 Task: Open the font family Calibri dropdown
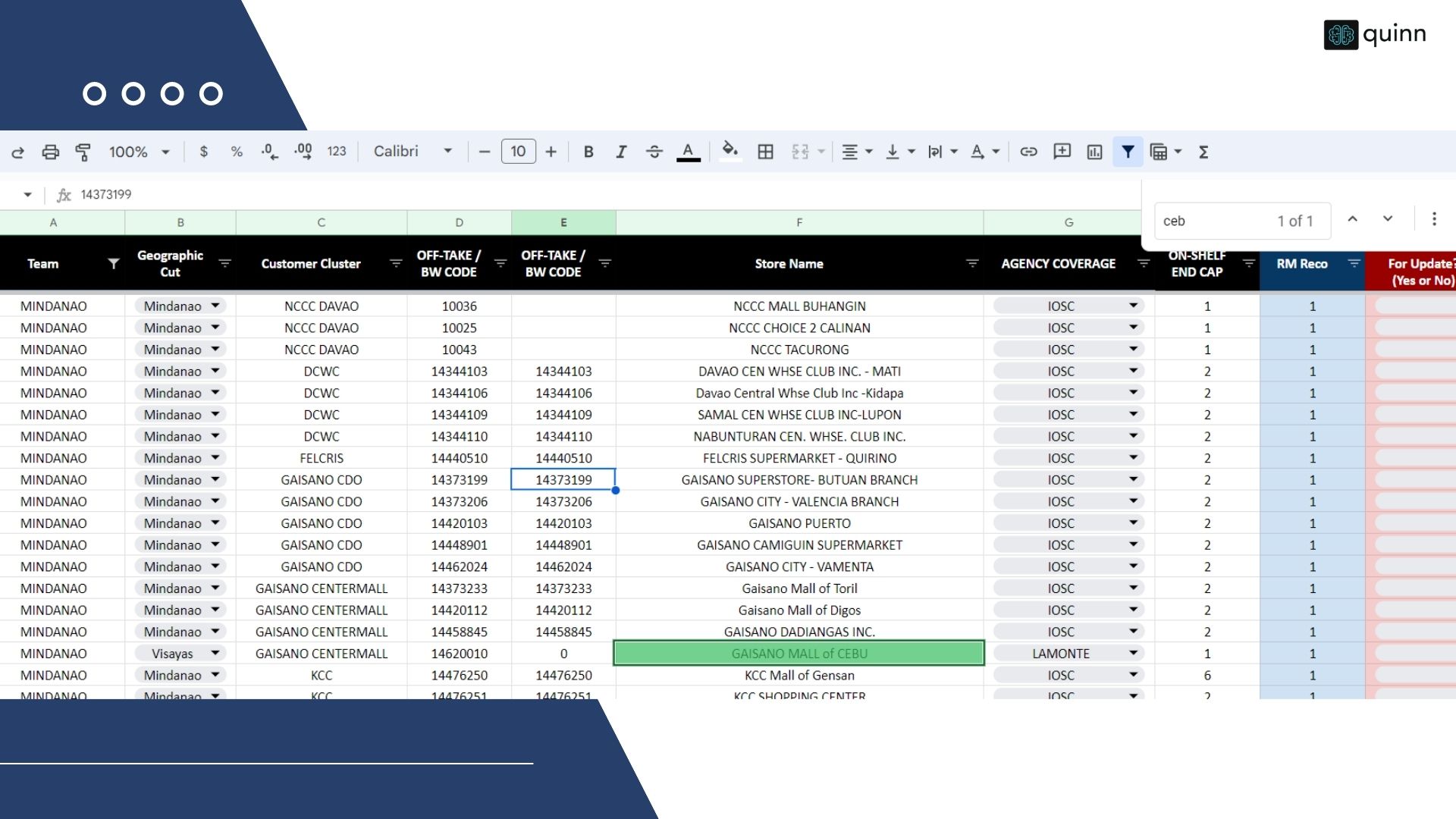pos(412,152)
